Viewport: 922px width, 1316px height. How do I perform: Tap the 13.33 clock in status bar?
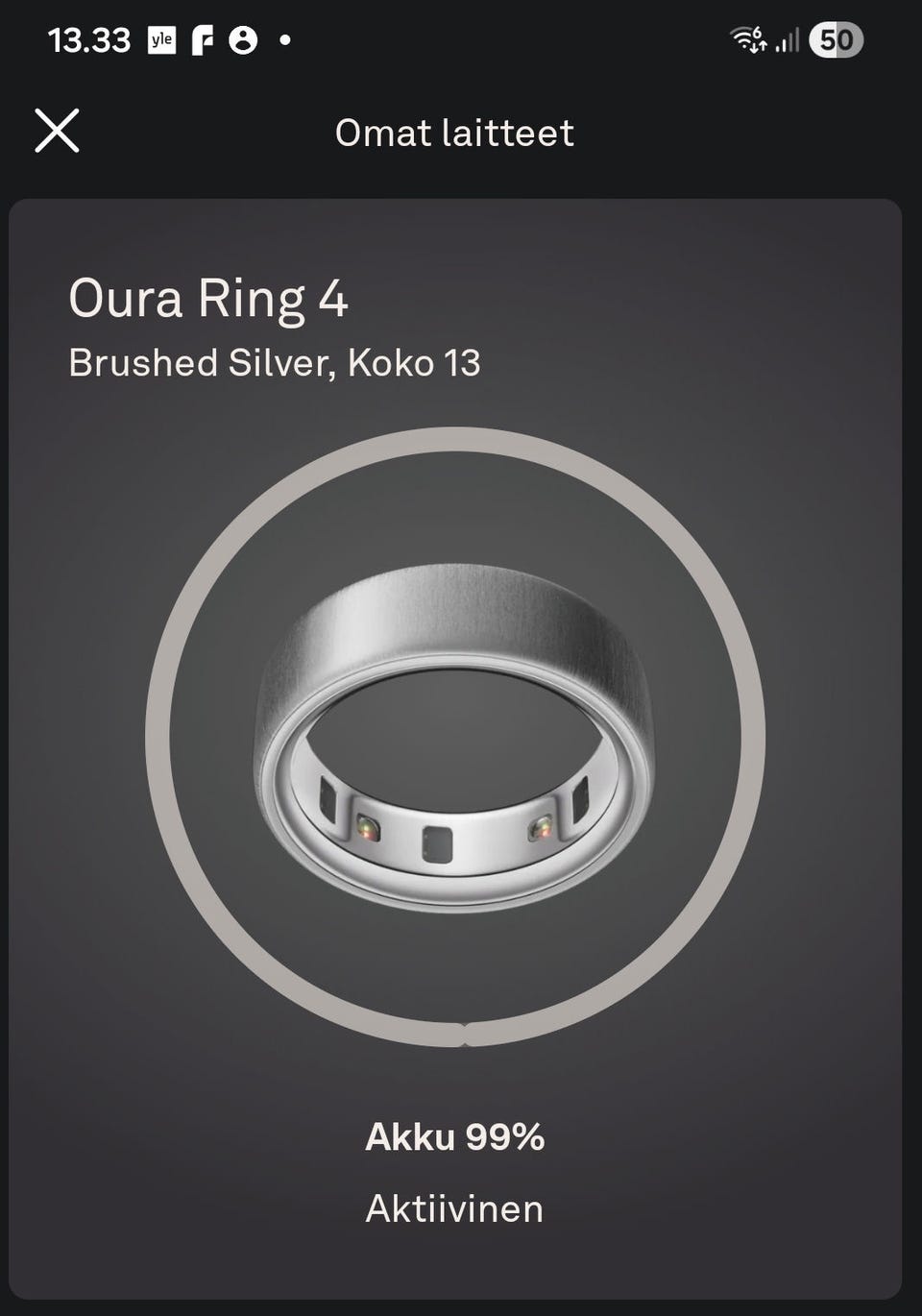88,40
